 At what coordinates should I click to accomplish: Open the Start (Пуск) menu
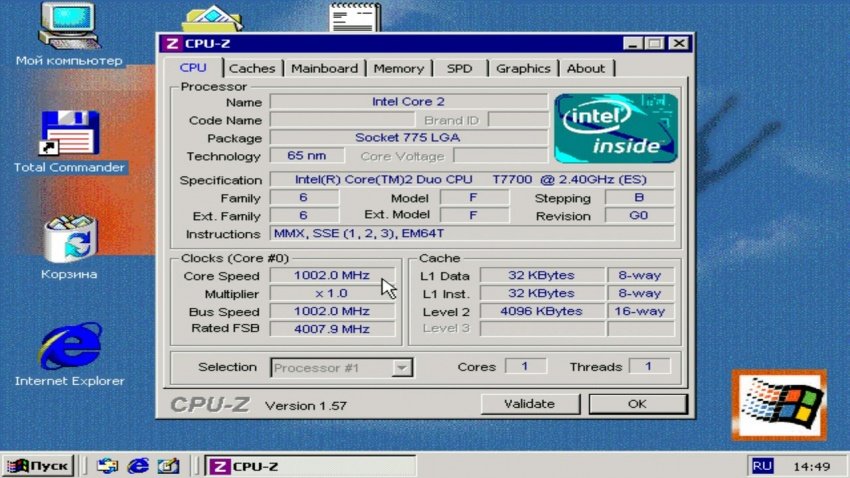(x=38, y=466)
